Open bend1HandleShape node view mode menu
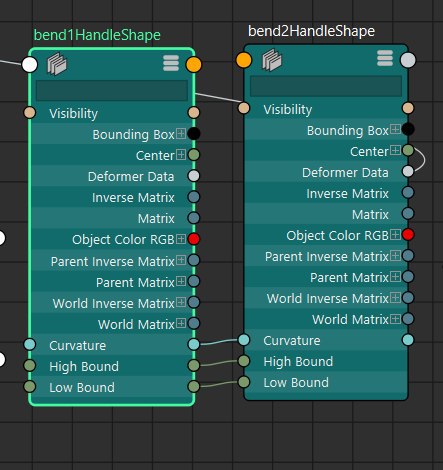Viewport: 443px width, 470px height. (171, 63)
